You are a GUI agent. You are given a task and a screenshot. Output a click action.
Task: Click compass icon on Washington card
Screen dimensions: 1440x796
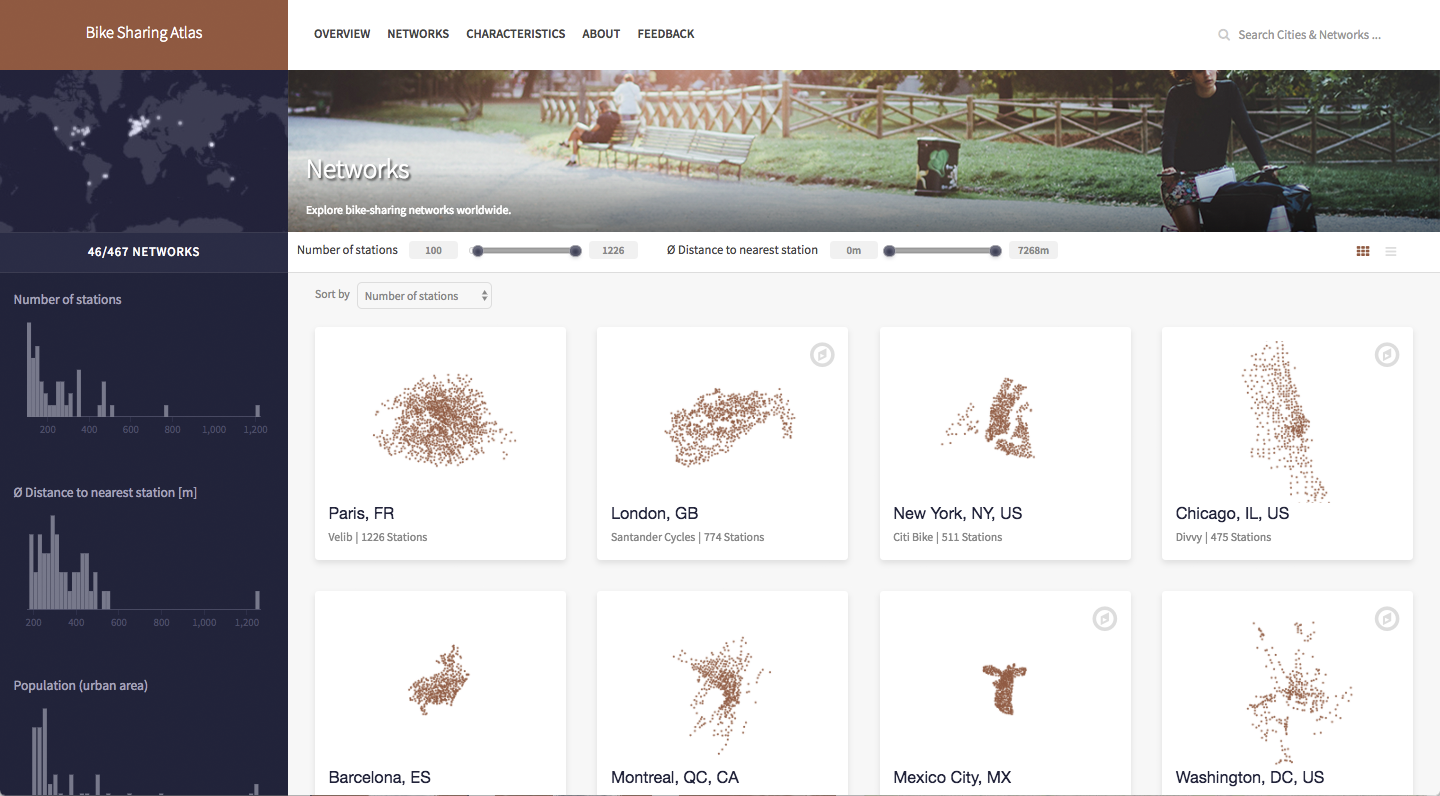click(x=1386, y=619)
